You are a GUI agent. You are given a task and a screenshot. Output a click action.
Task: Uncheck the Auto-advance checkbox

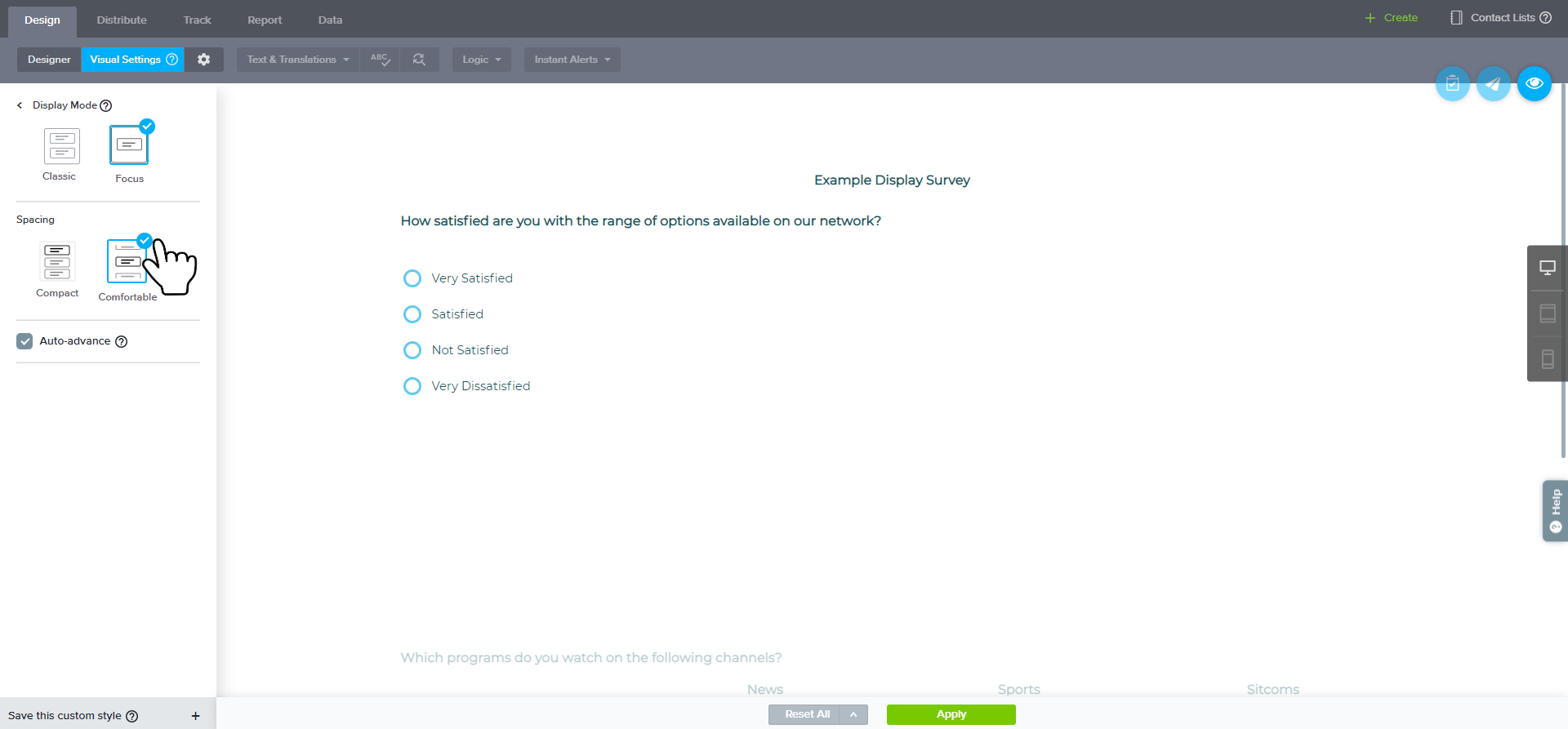pyautogui.click(x=25, y=341)
